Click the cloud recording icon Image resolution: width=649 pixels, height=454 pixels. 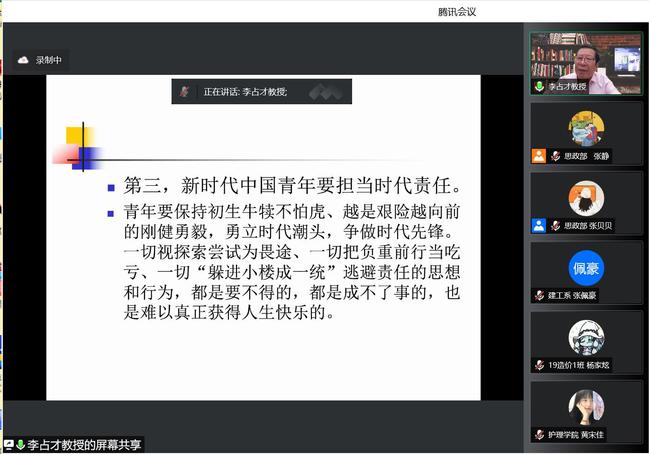[23, 61]
